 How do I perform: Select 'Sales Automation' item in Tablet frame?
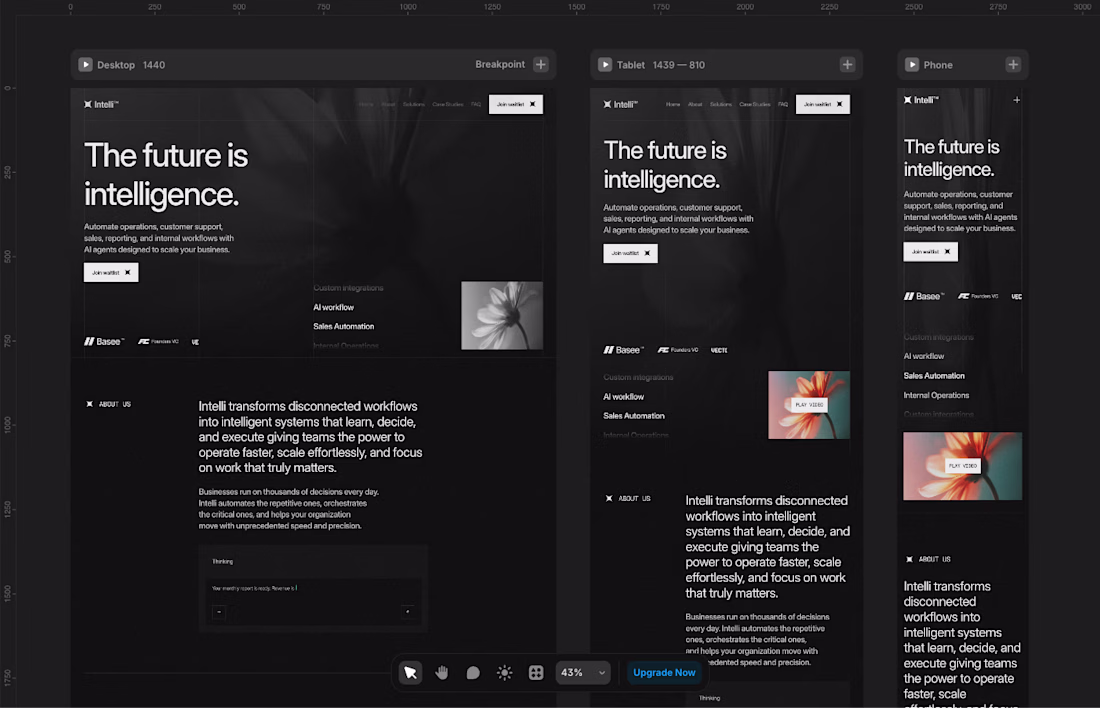tap(633, 415)
